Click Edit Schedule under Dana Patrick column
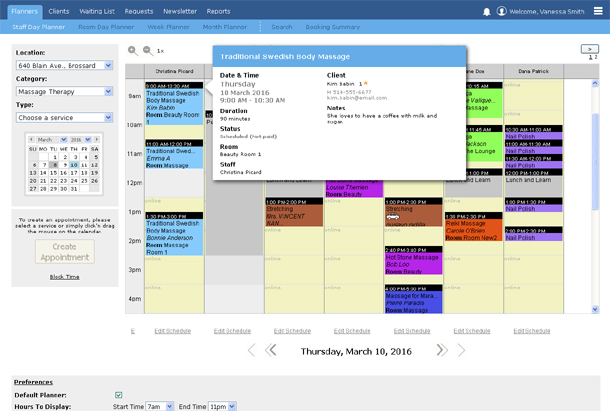 point(532,331)
